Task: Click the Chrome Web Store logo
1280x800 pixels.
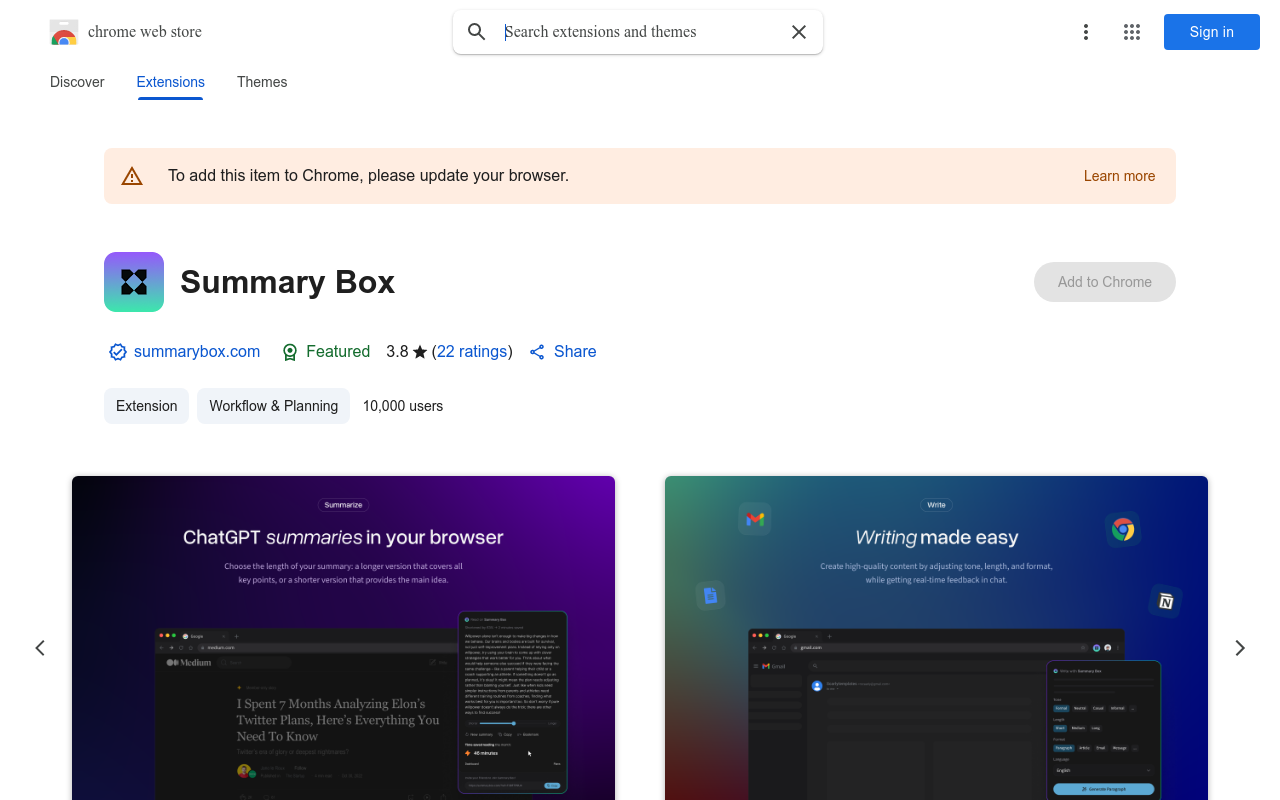Action: (x=64, y=32)
